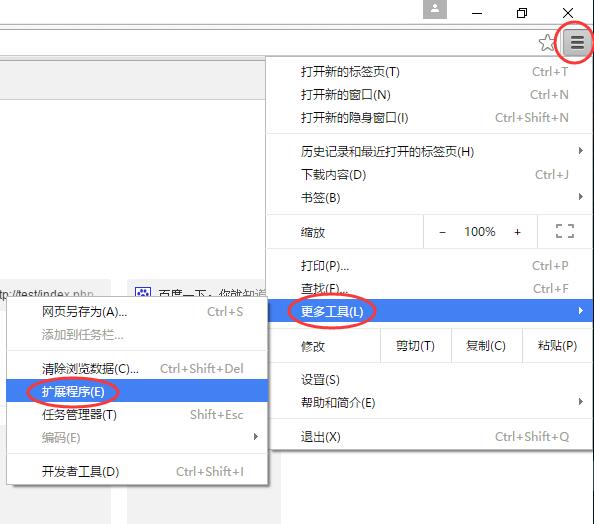This screenshot has height=524, width=594.
Task: Choose 打开新的隐身窗口(I)
Action: click(x=430, y=117)
